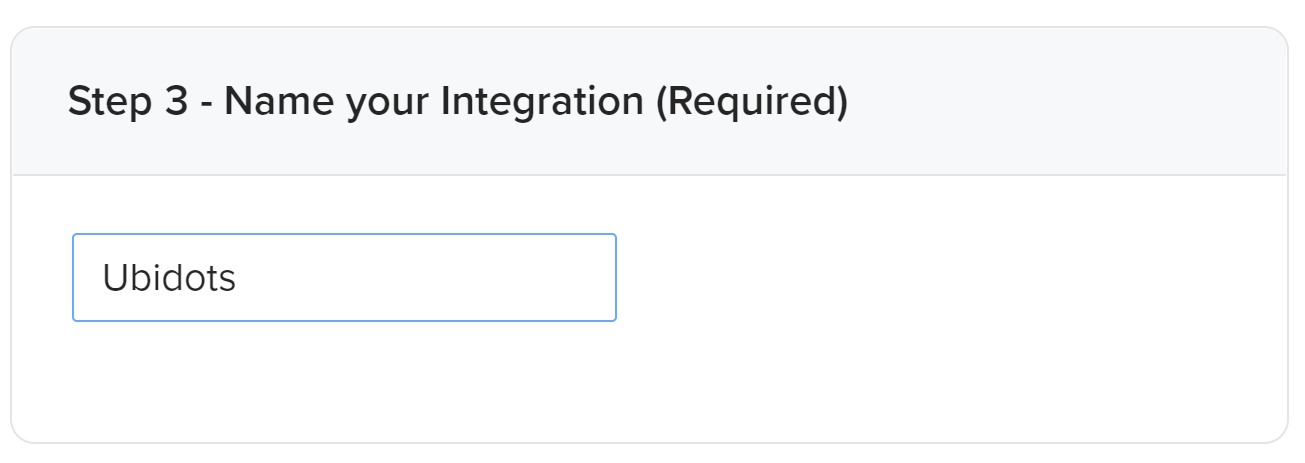
Task: Click the word Name in the heading
Action: 262,102
